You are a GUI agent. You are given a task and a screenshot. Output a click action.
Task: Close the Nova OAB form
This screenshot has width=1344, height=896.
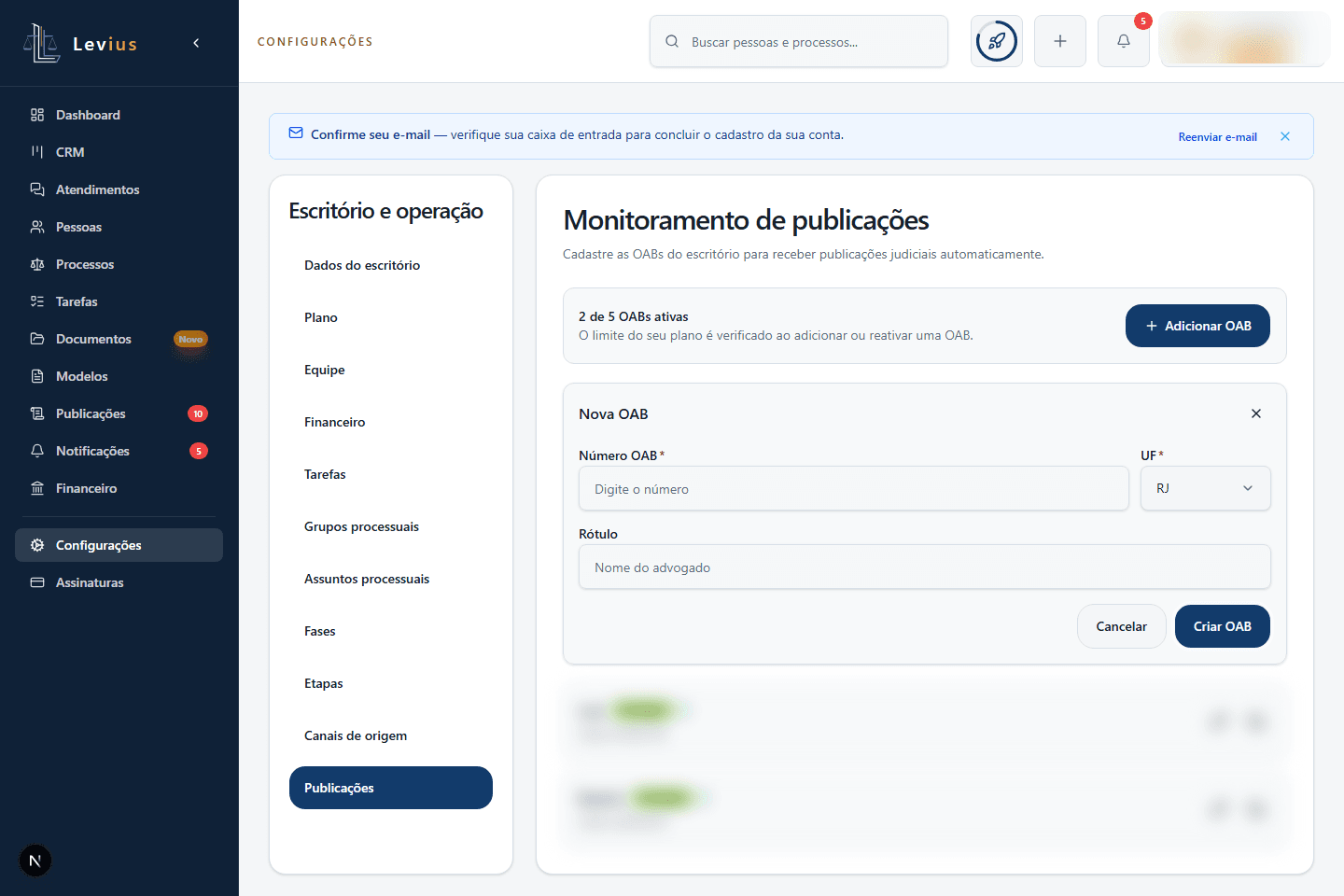[1256, 413]
